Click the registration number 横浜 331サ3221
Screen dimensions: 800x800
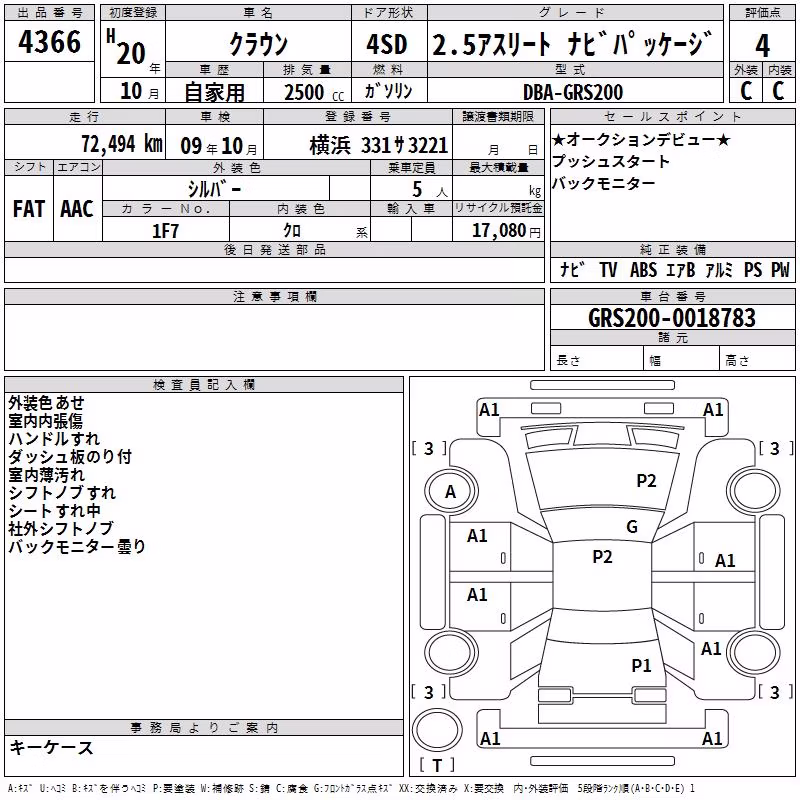coord(379,146)
